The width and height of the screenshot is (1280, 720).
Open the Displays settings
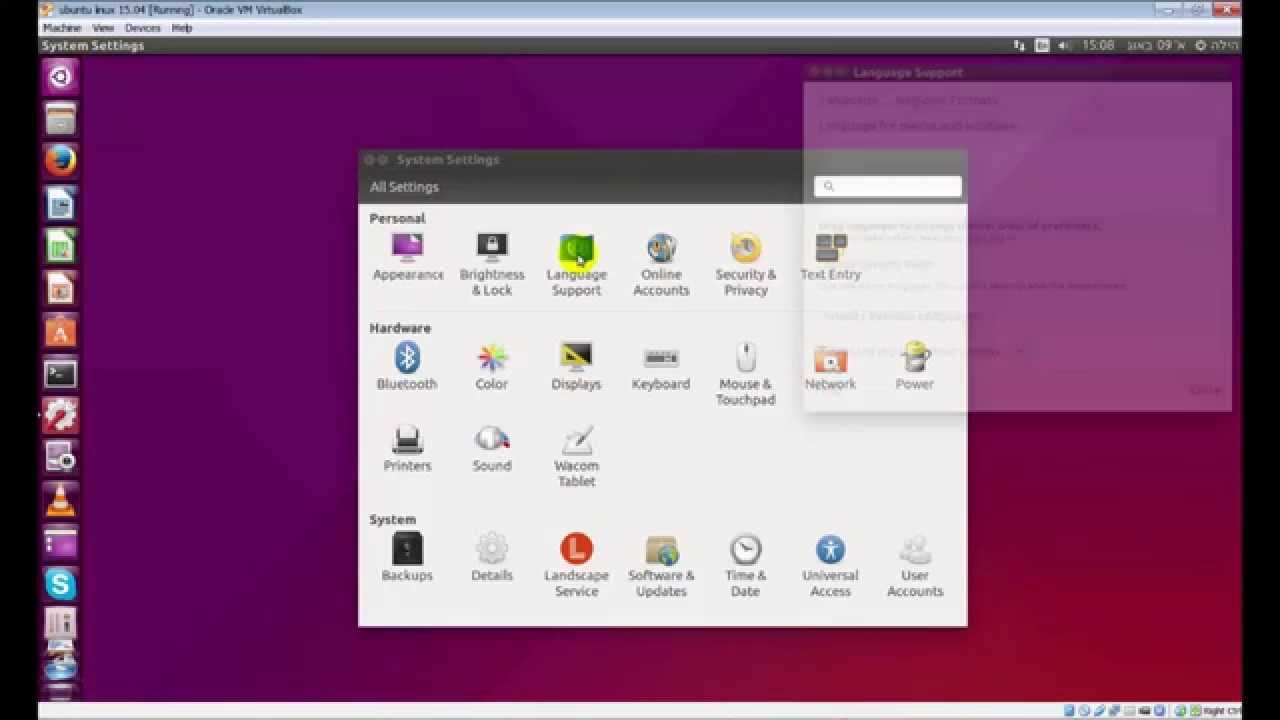tap(577, 366)
